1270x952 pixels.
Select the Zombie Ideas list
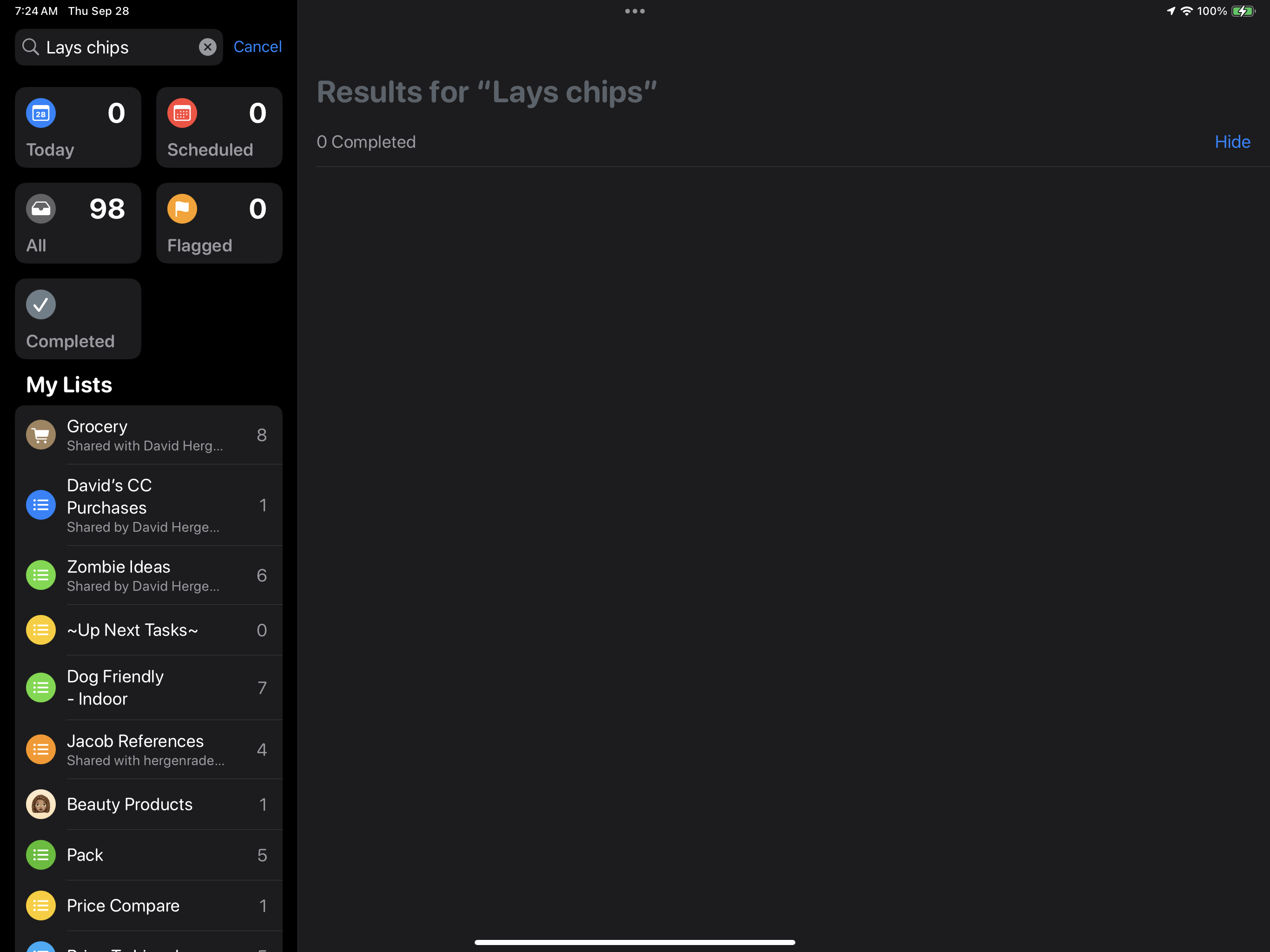(x=149, y=575)
